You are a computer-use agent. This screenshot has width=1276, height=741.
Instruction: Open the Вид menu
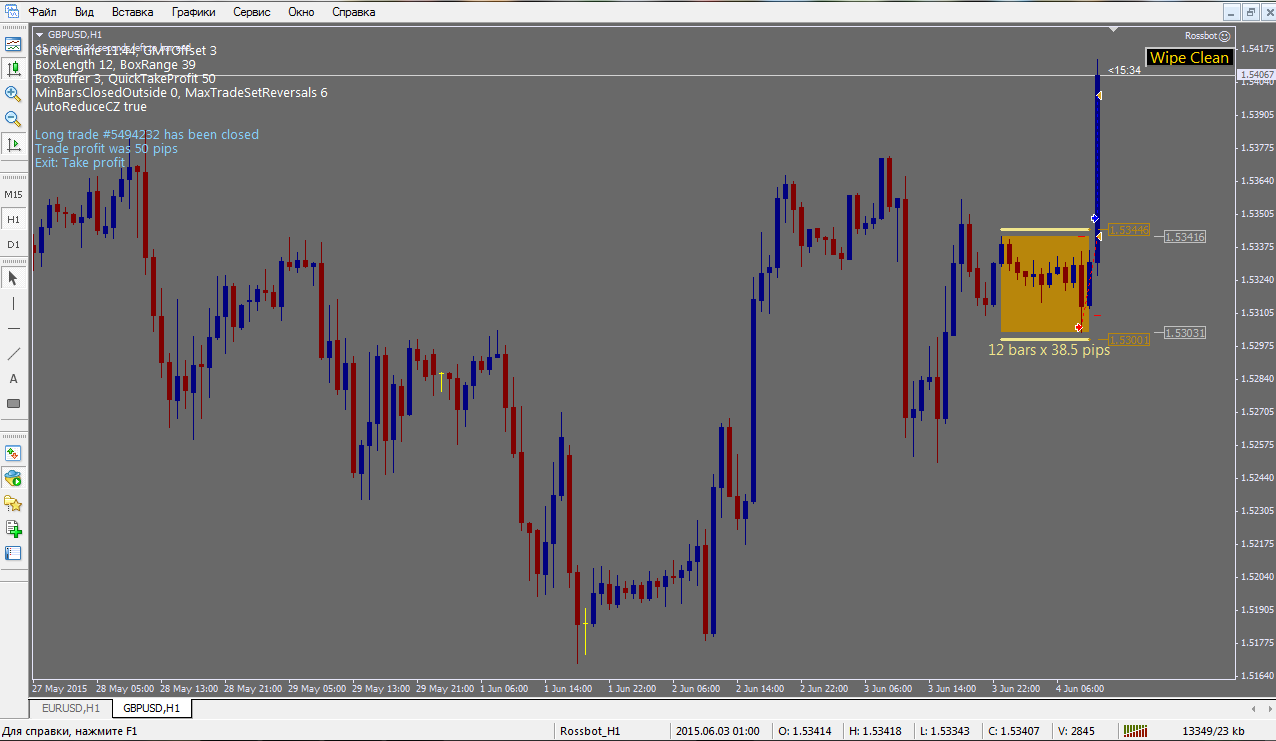(85, 12)
